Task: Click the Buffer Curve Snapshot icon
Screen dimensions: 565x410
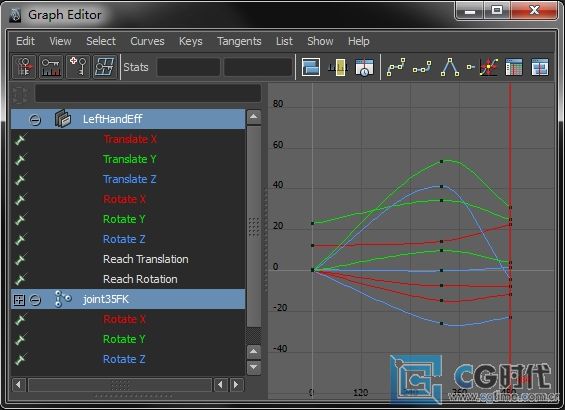Action: (x=489, y=67)
